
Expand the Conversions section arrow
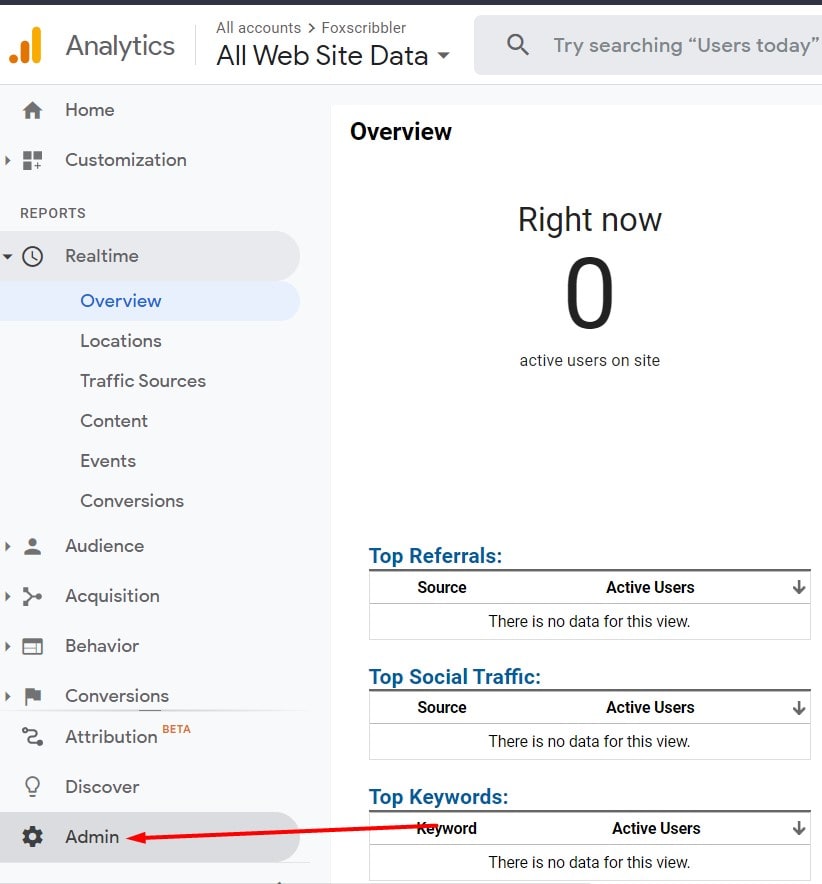click(7, 696)
